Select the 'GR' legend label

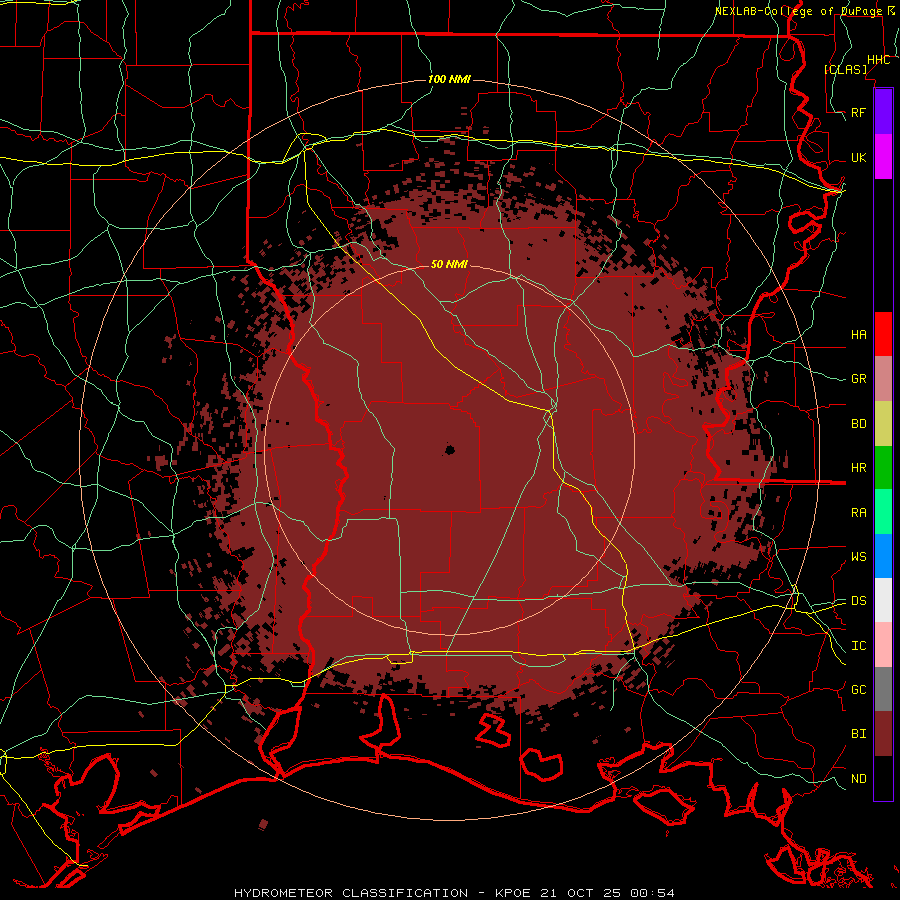point(858,379)
